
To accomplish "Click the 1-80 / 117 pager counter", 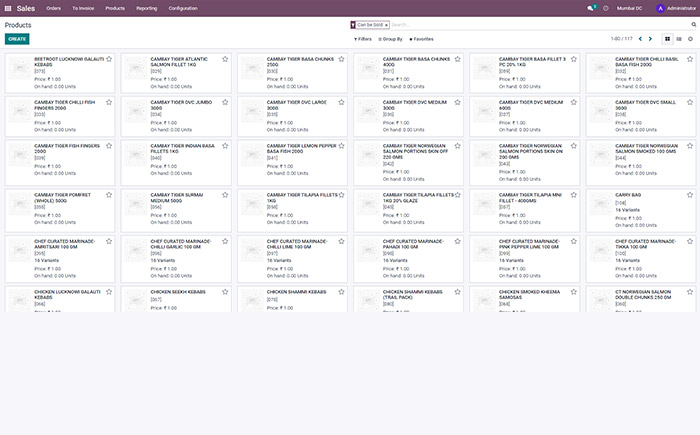I will point(621,39).
